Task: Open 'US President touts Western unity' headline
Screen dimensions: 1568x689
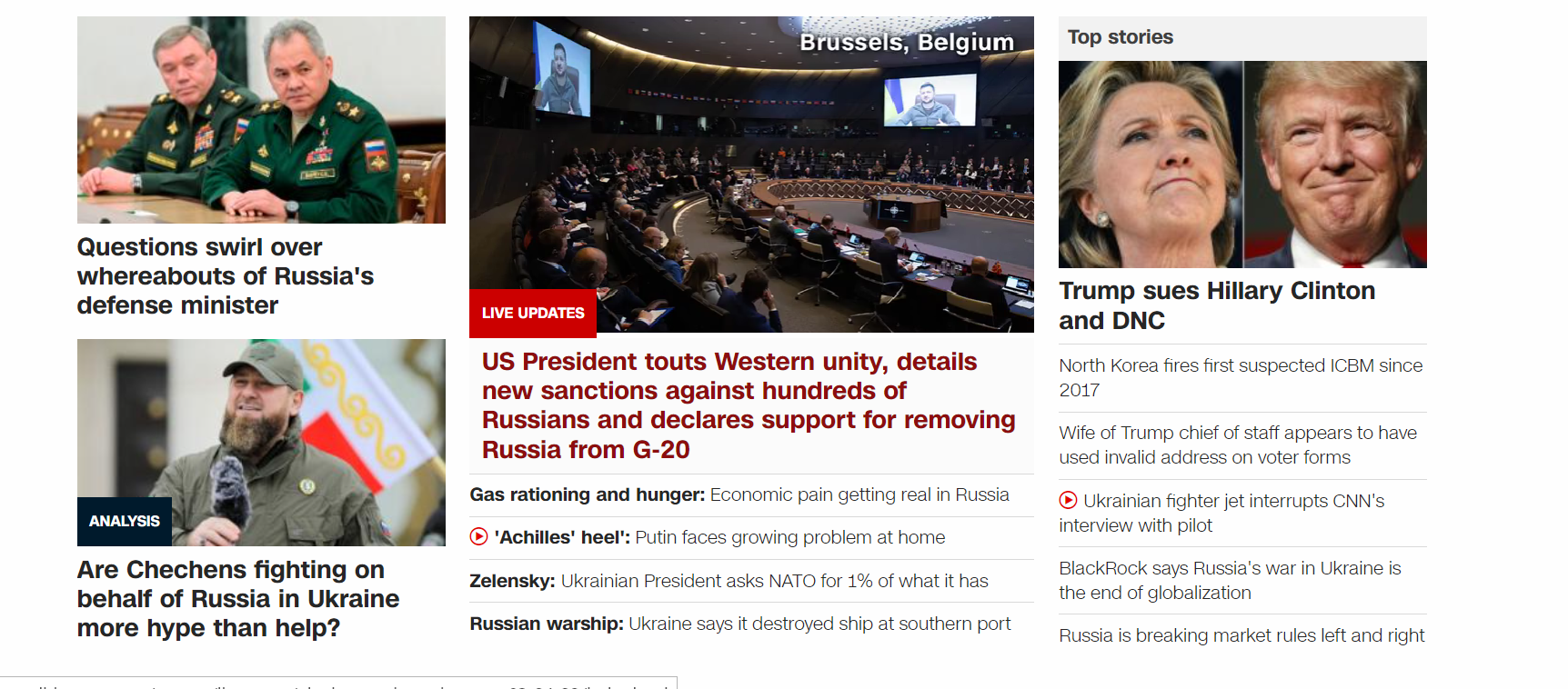Action: 749,405
